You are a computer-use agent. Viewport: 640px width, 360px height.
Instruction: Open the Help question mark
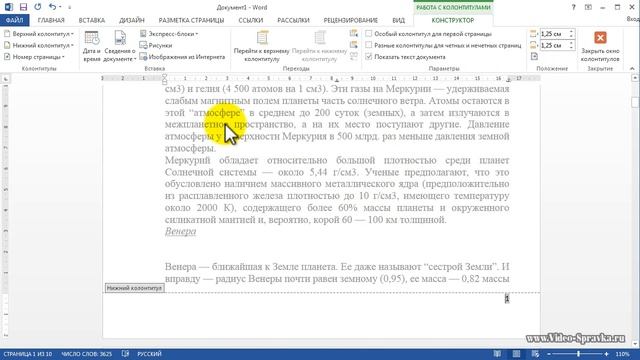(573, 7)
